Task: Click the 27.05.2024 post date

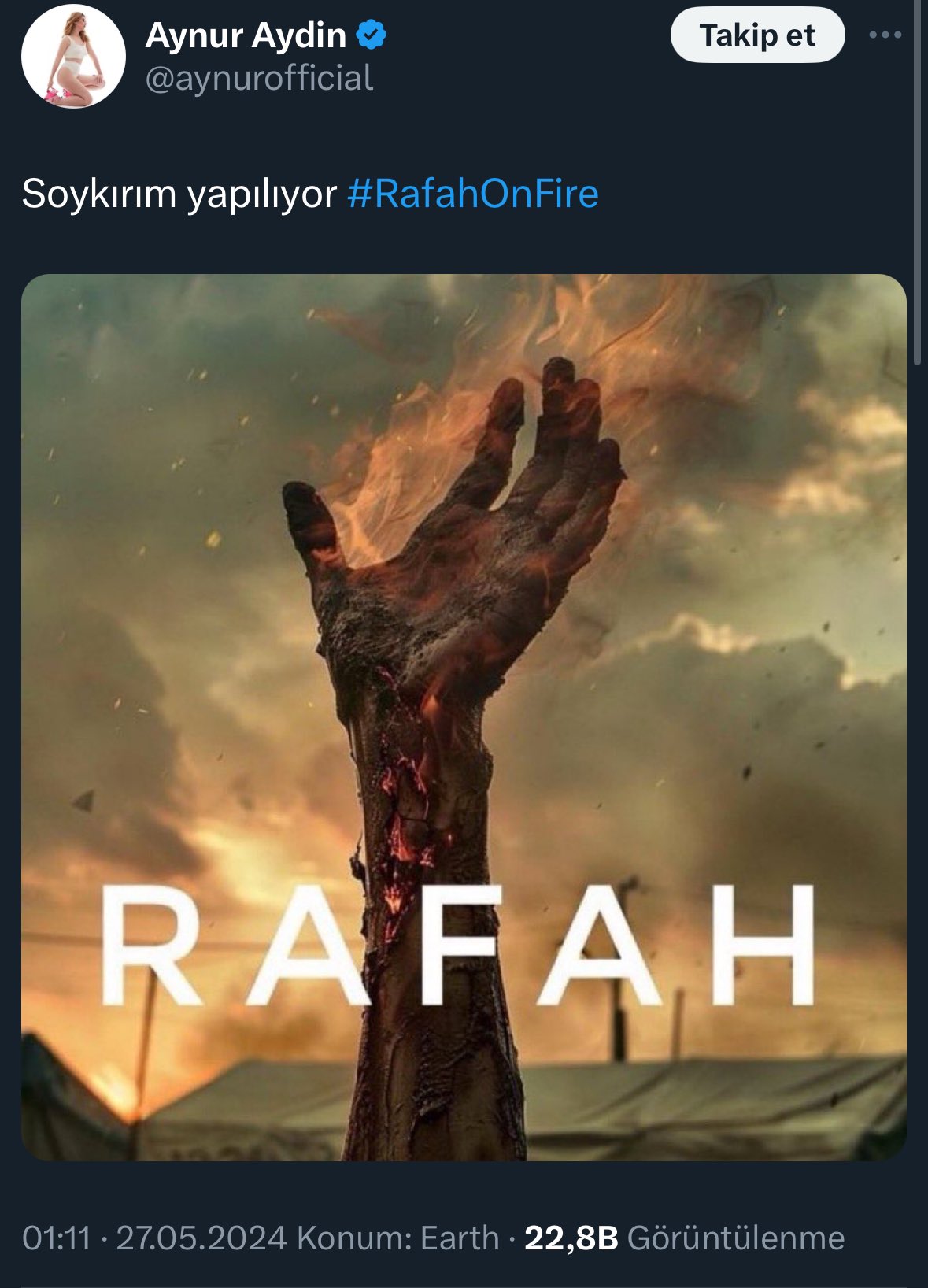Action: coord(201,1238)
